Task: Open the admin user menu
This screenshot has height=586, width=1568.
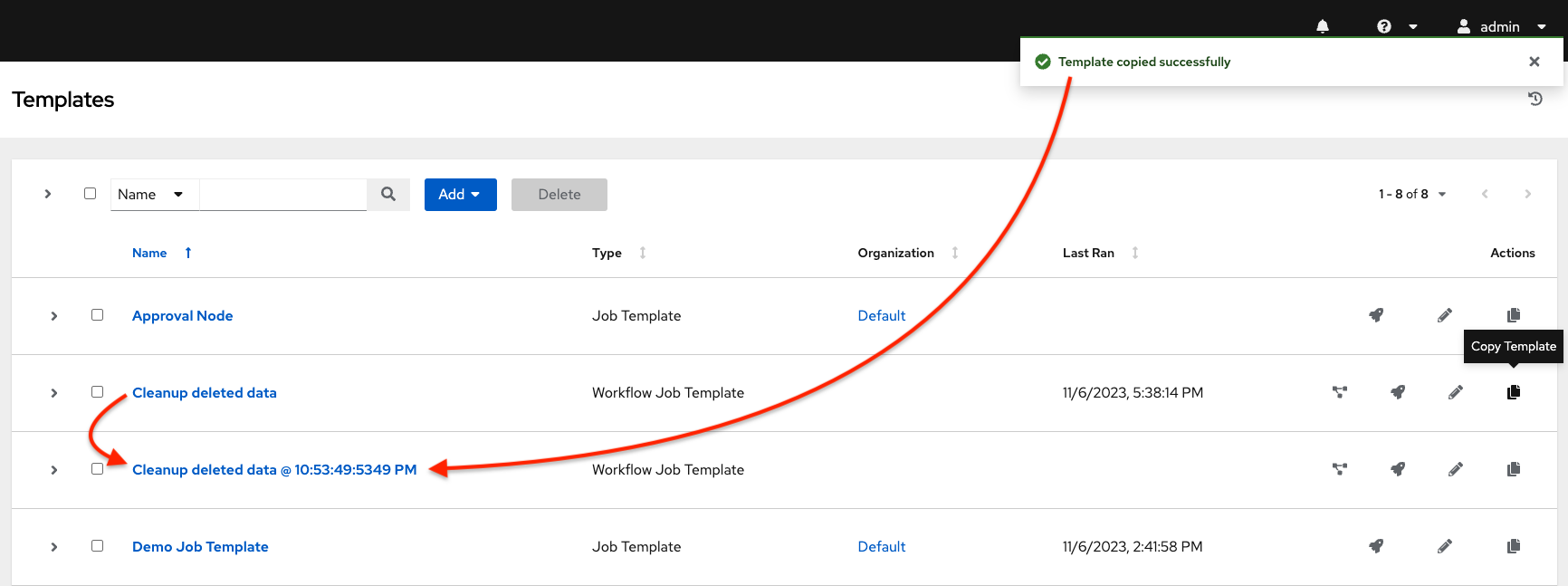Action: 1501,26
